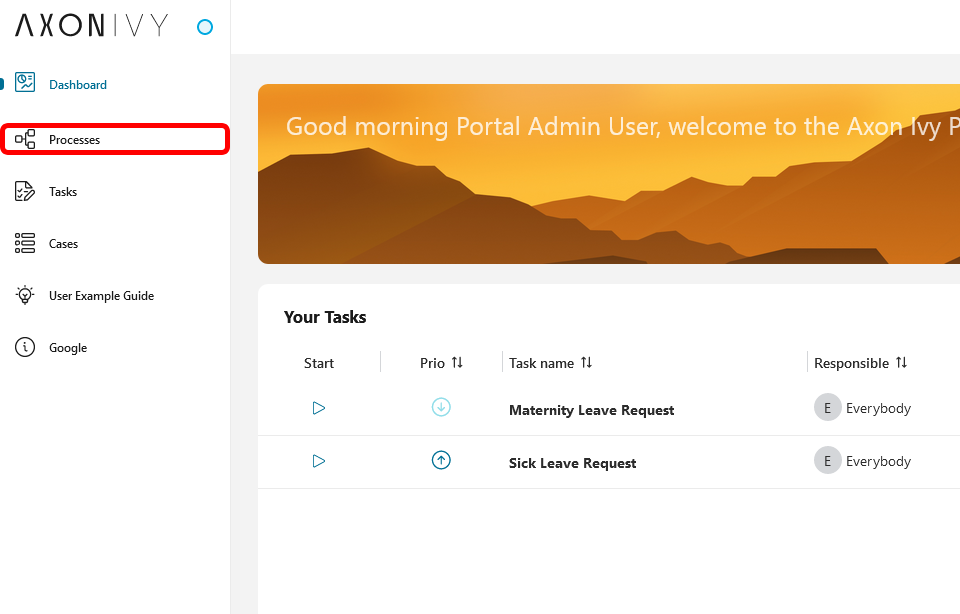This screenshot has width=960, height=614.
Task: Click the Your Tasks widget title
Action: coord(325,317)
